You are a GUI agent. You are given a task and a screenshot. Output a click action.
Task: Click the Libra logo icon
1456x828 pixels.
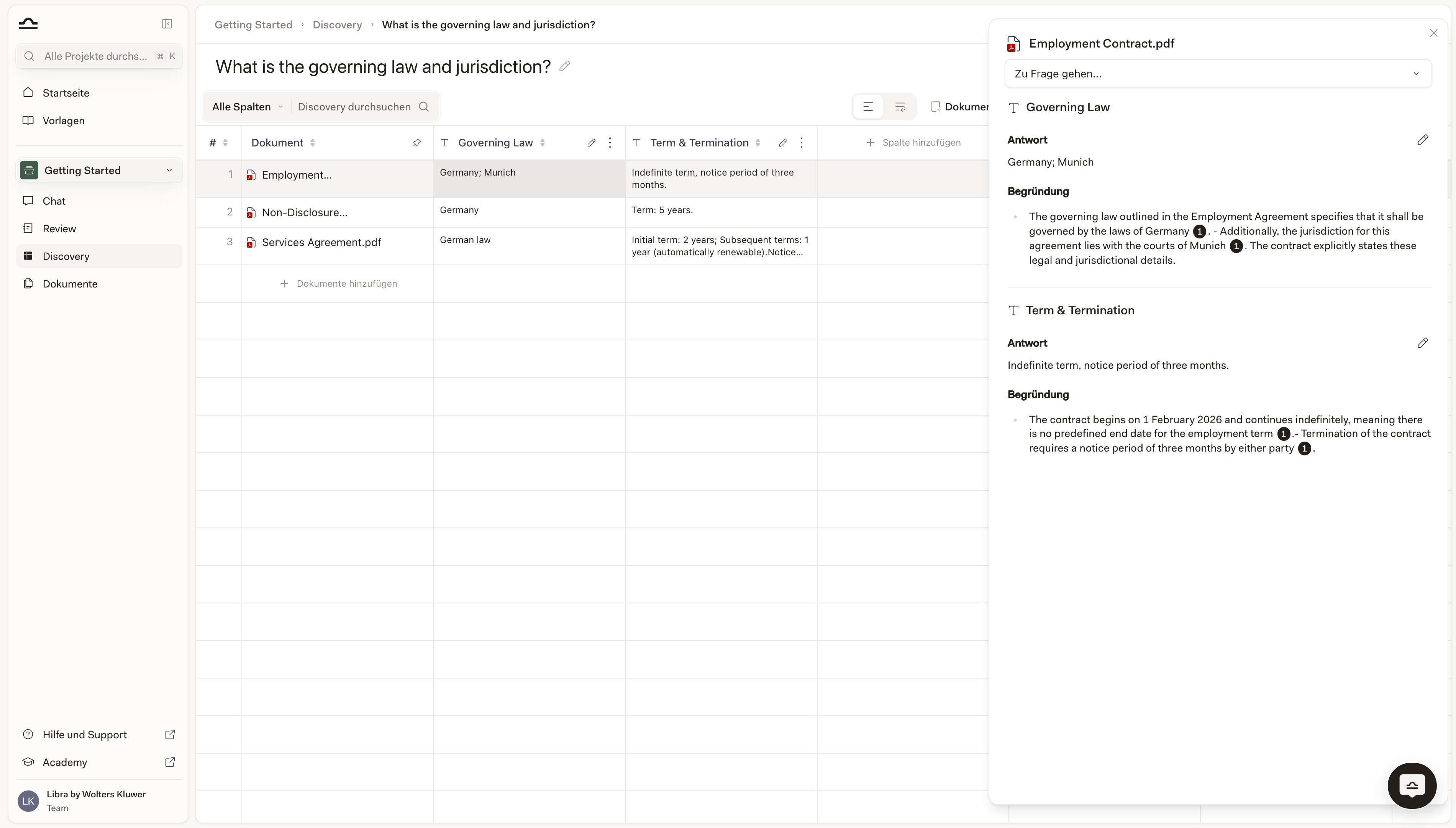(28, 23)
